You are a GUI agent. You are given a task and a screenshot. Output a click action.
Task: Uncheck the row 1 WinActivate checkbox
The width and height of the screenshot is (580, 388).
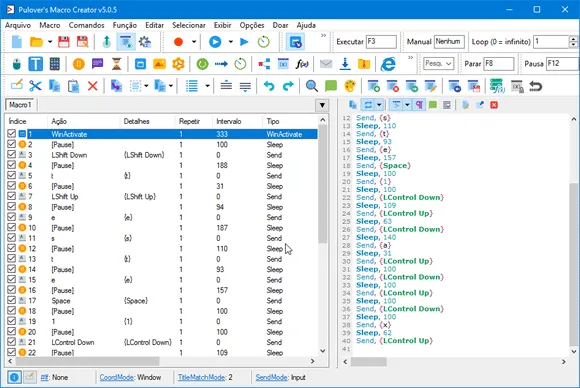pyautogui.click(x=11, y=134)
